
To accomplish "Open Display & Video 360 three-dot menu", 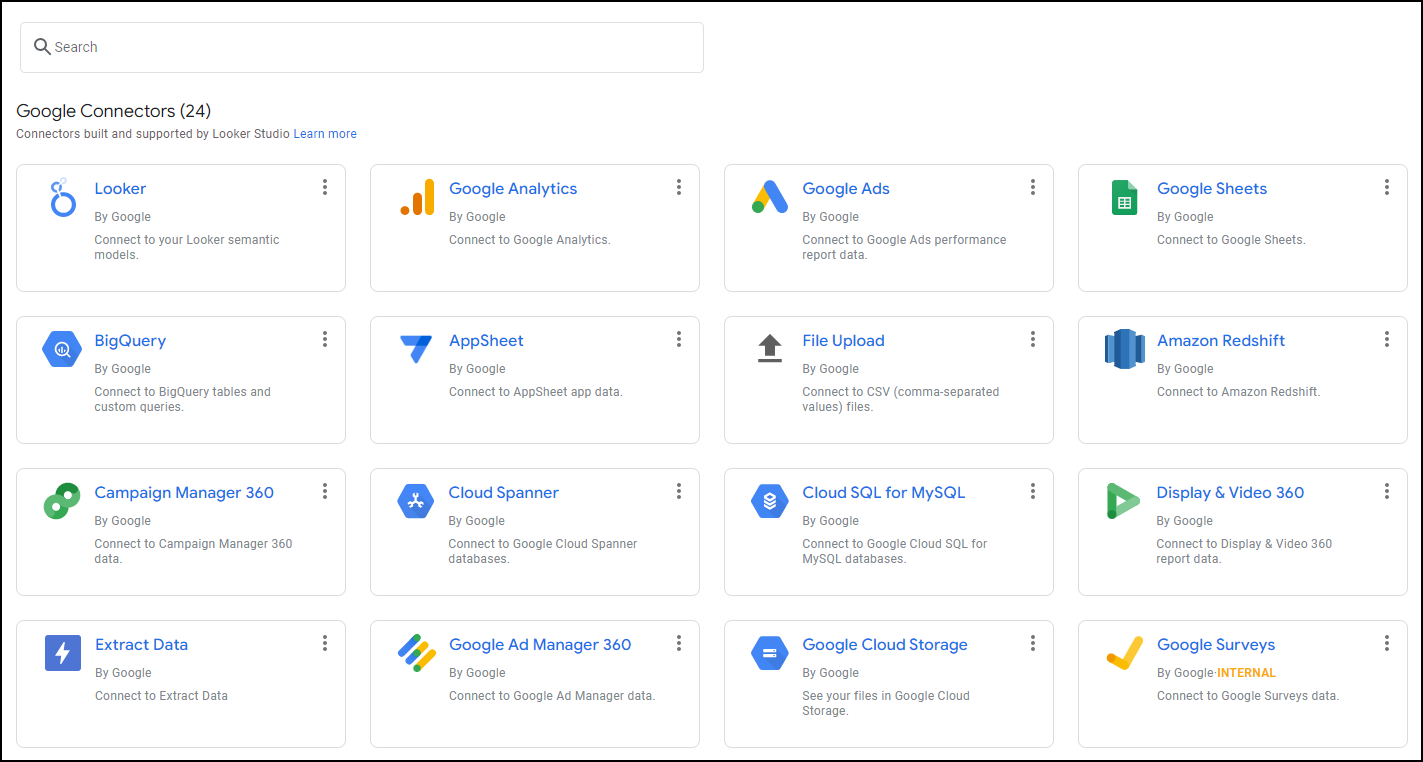I will click(x=1387, y=491).
